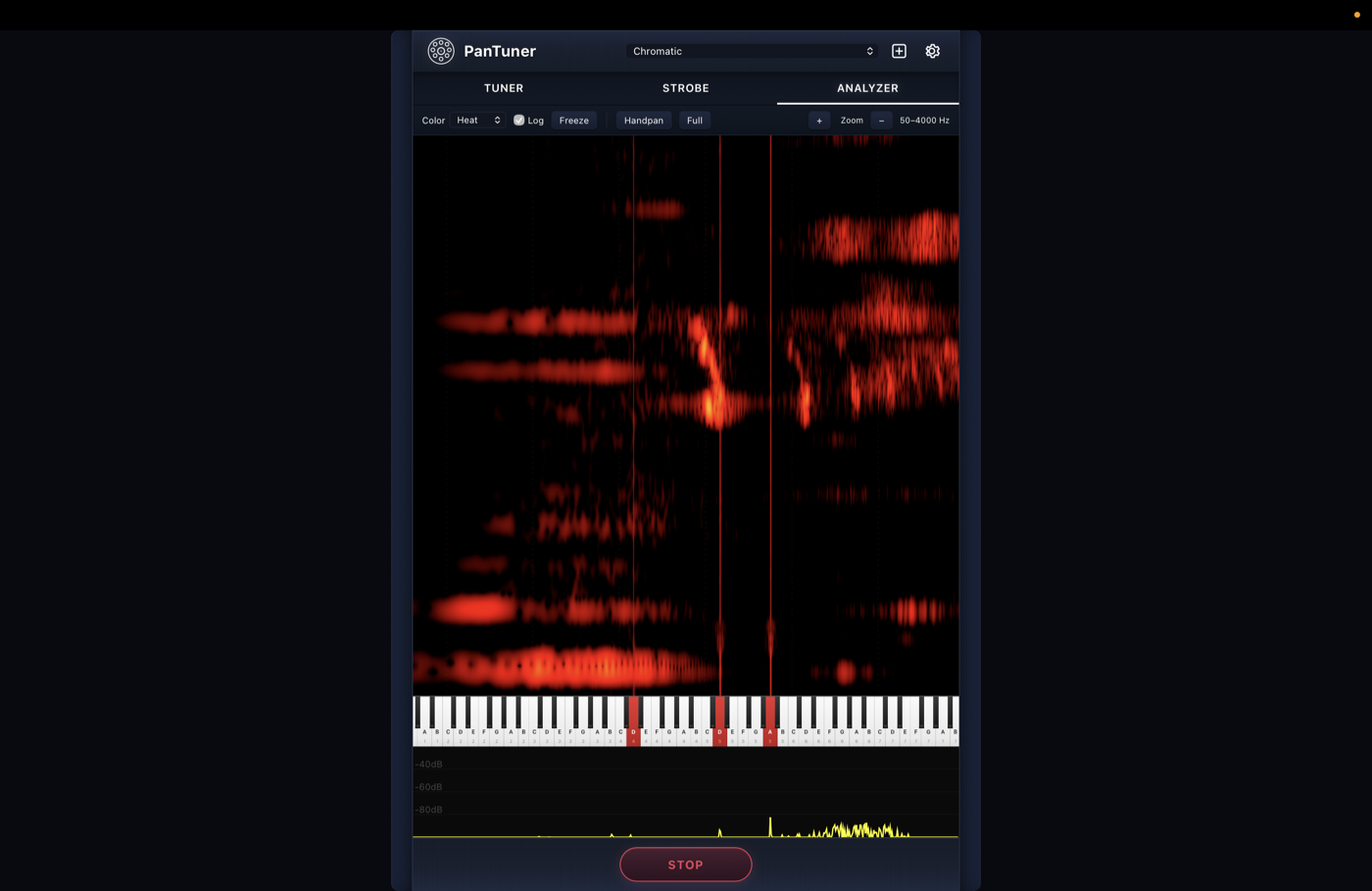Image resolution: width=1372 pixels, height=891 pixels.
Task: Open the Chromatic scale dropdown
Action: (x=753, y=51)
